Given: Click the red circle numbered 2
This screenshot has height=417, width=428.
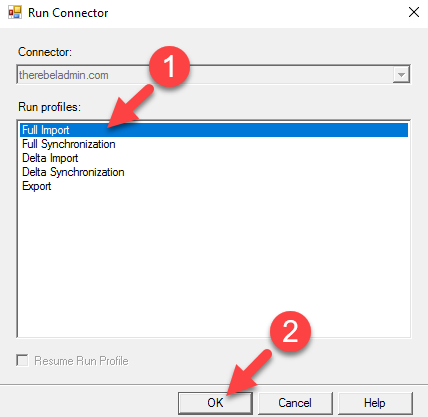Looking at the screenshot, I should (x=290, y=332).
